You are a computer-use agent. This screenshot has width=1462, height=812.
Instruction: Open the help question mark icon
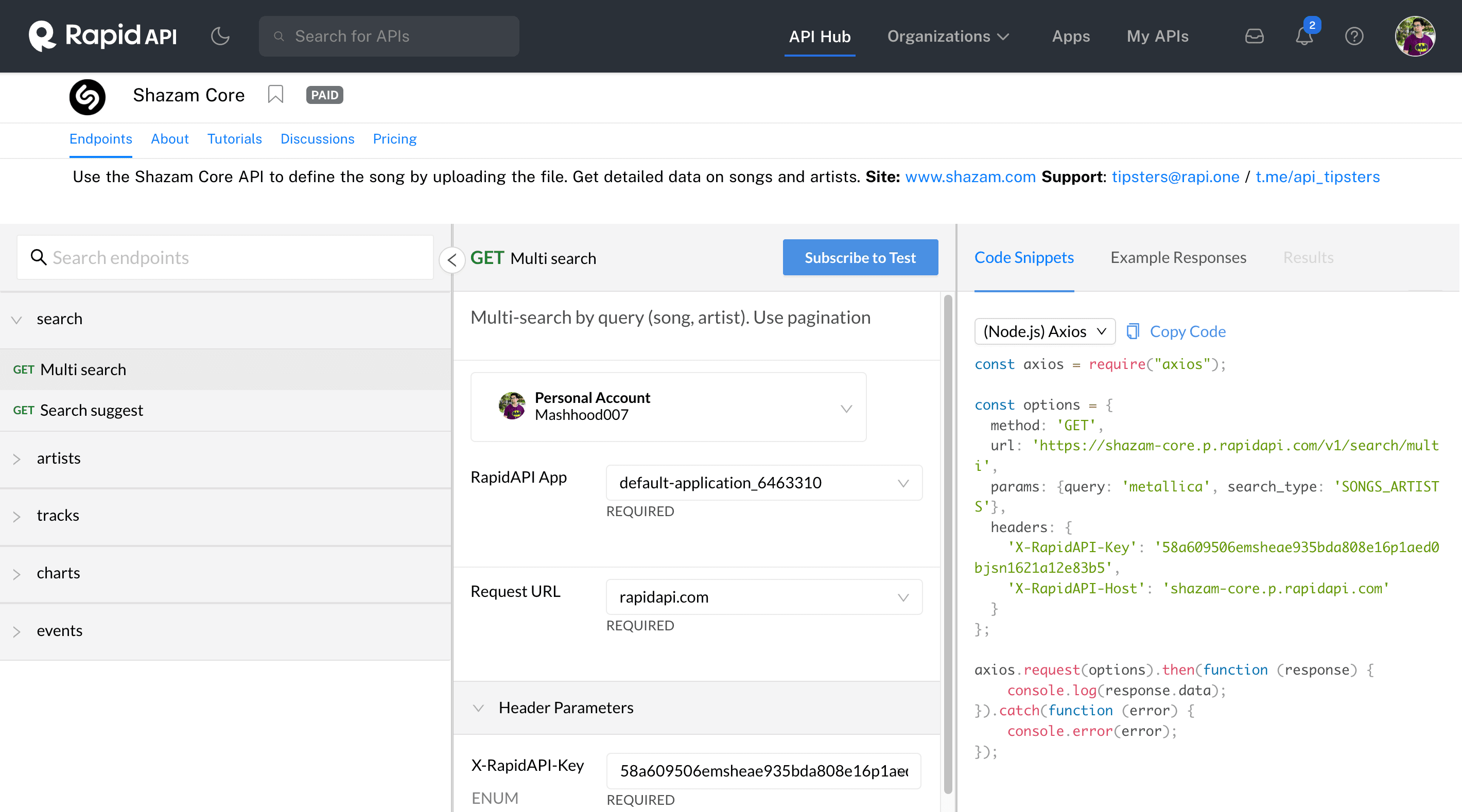tap(1354, 37)
